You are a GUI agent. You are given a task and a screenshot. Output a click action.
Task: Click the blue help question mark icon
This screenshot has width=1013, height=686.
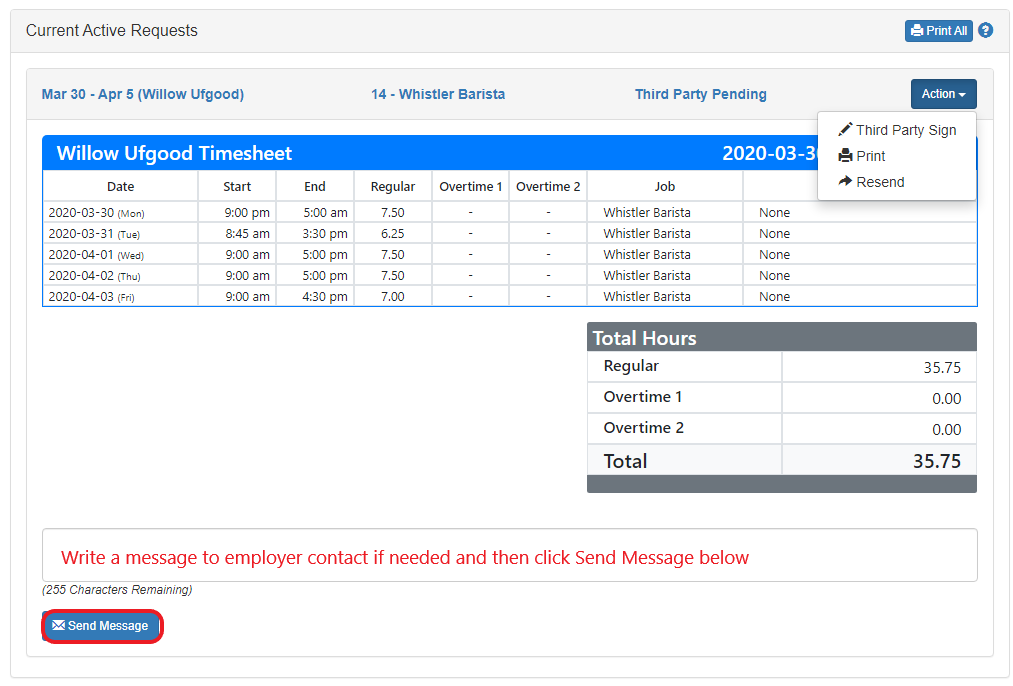click(985, 31)
